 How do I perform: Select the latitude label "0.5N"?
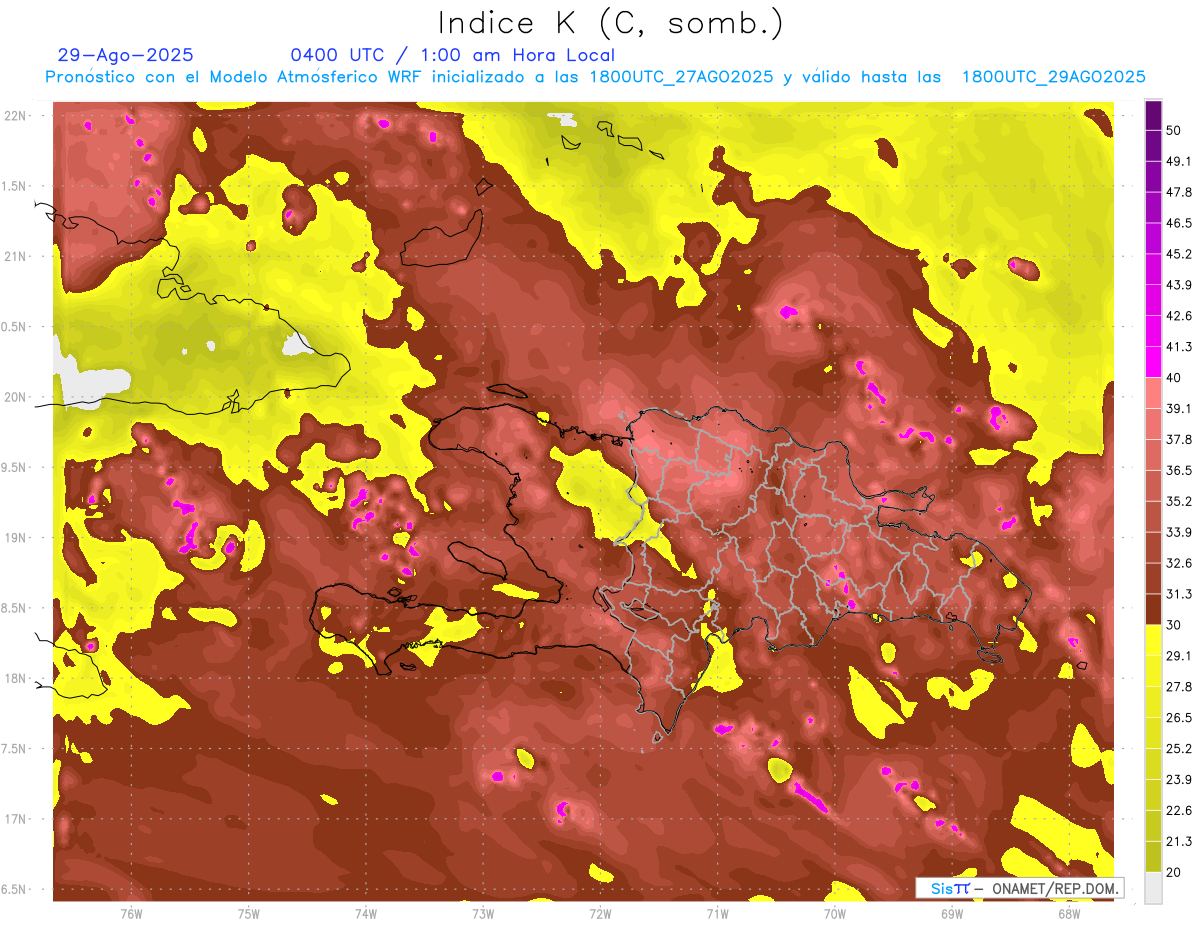(15, 327)
